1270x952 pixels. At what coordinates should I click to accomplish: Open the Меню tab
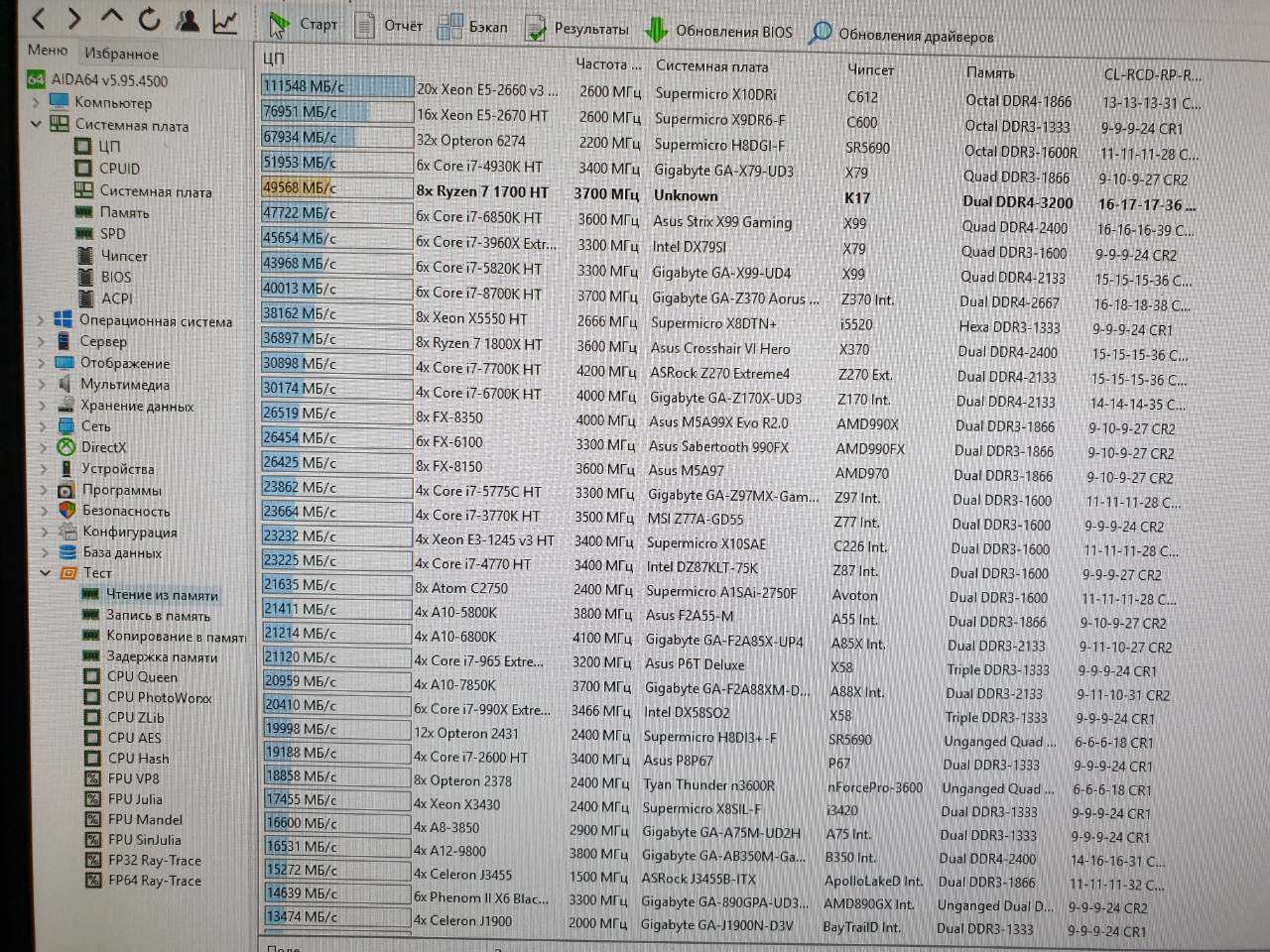48,50
